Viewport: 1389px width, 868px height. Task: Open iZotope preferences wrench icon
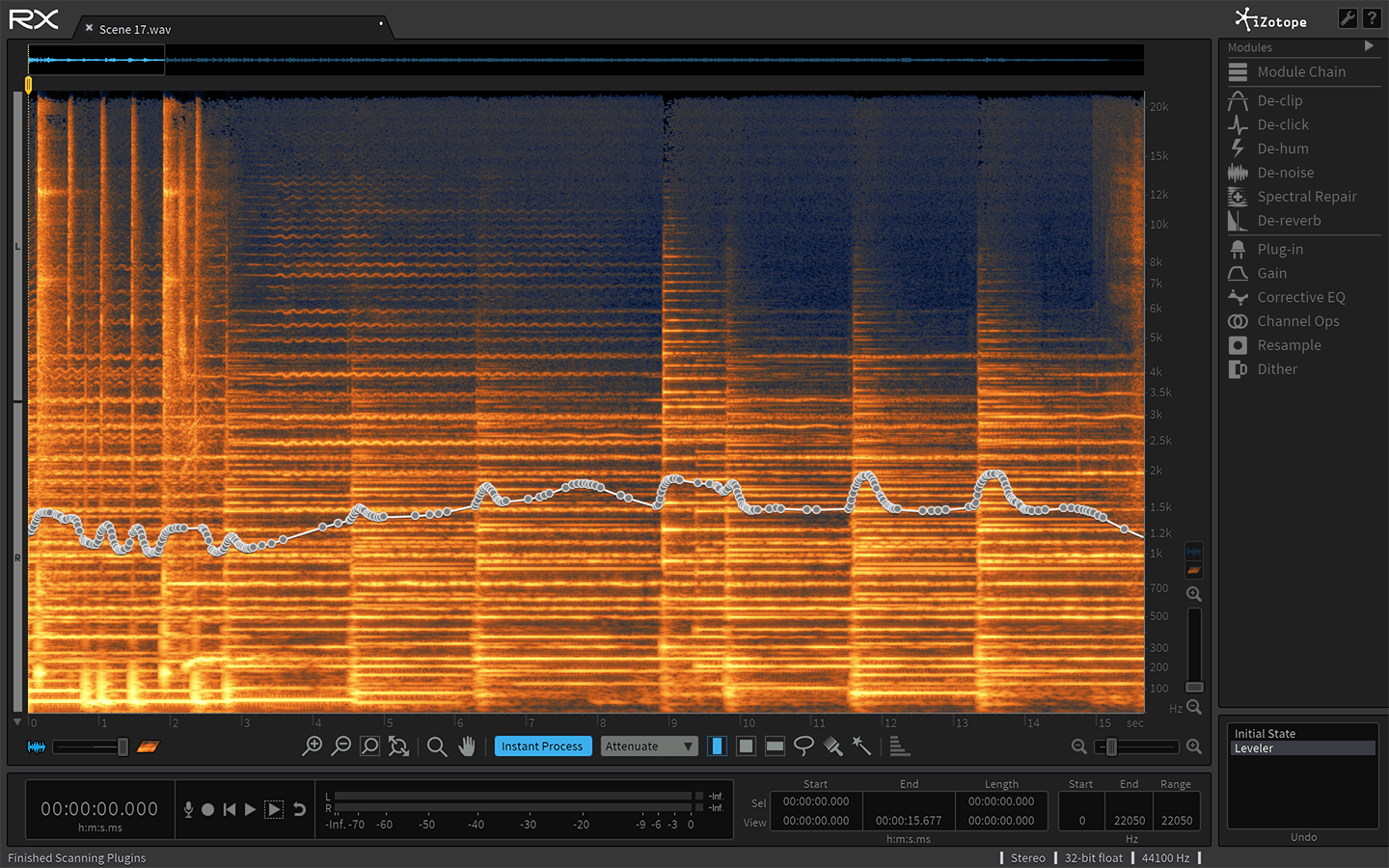[x=1348, y=18]
